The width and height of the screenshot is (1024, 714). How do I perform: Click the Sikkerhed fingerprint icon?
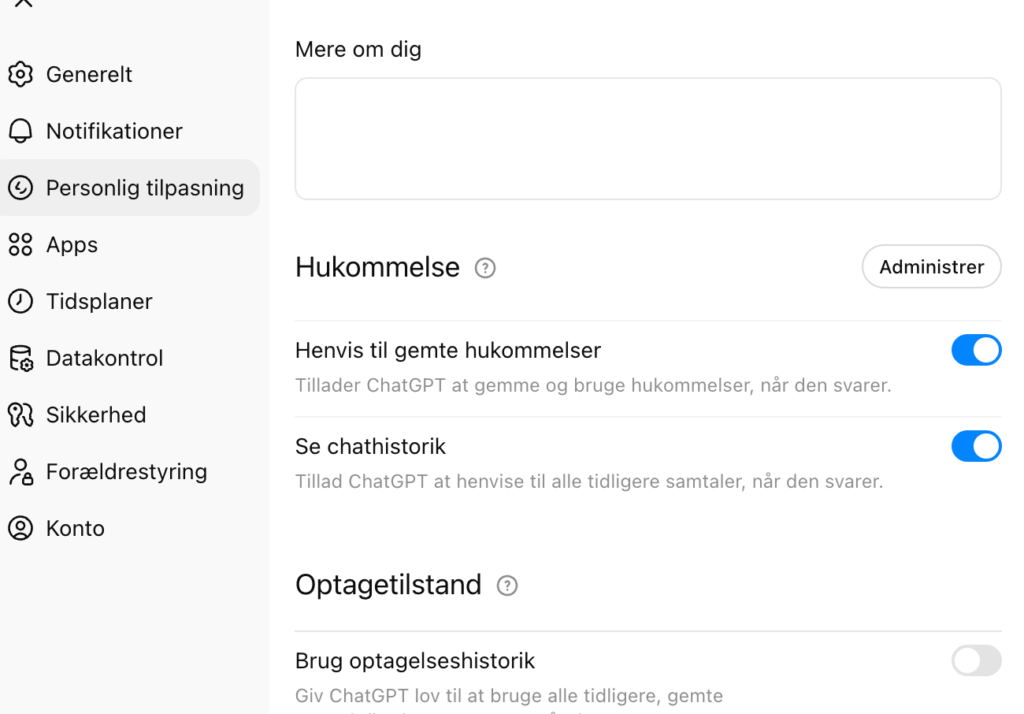[22, 414]
